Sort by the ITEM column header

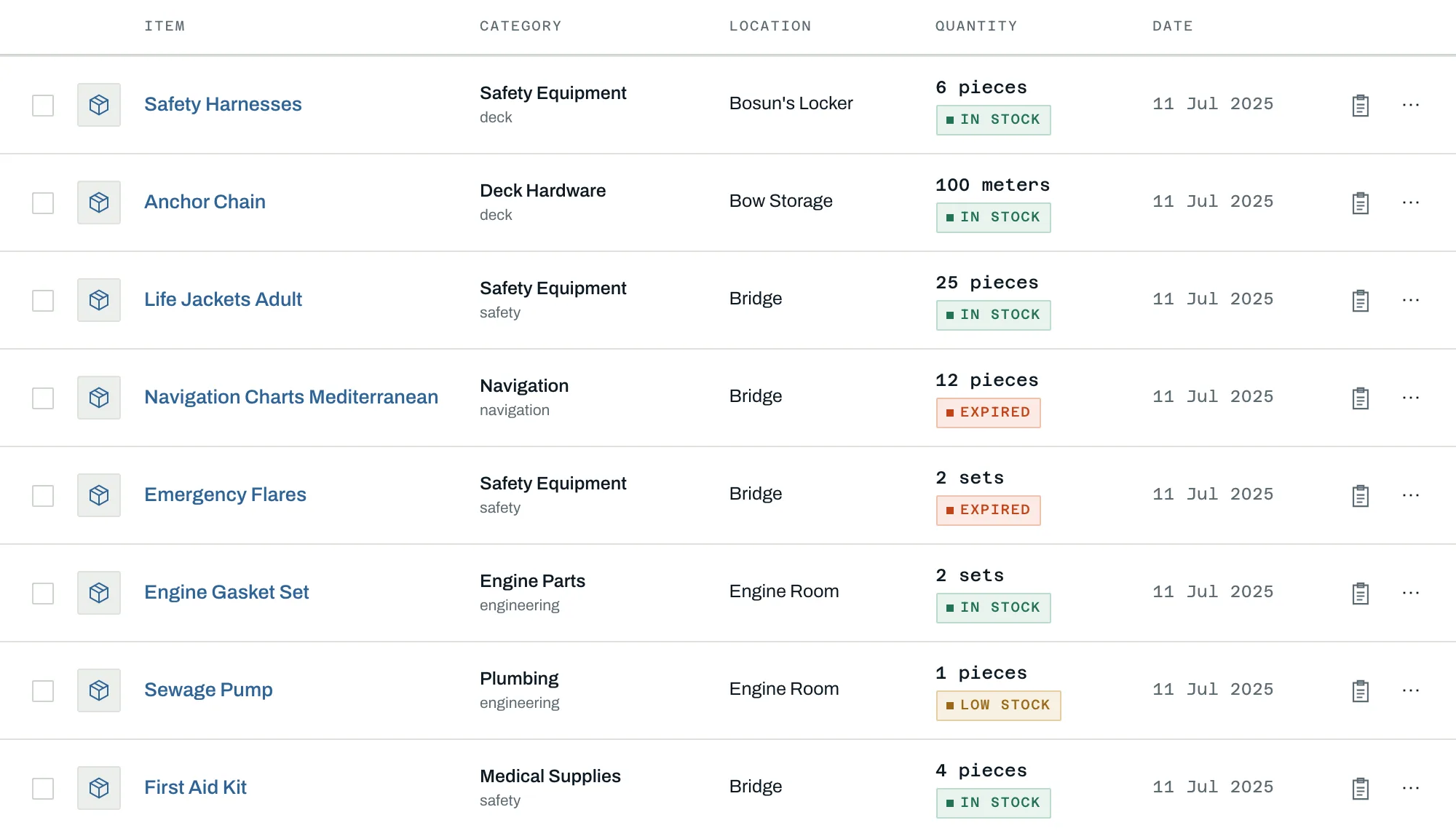[x=165, y=26]
